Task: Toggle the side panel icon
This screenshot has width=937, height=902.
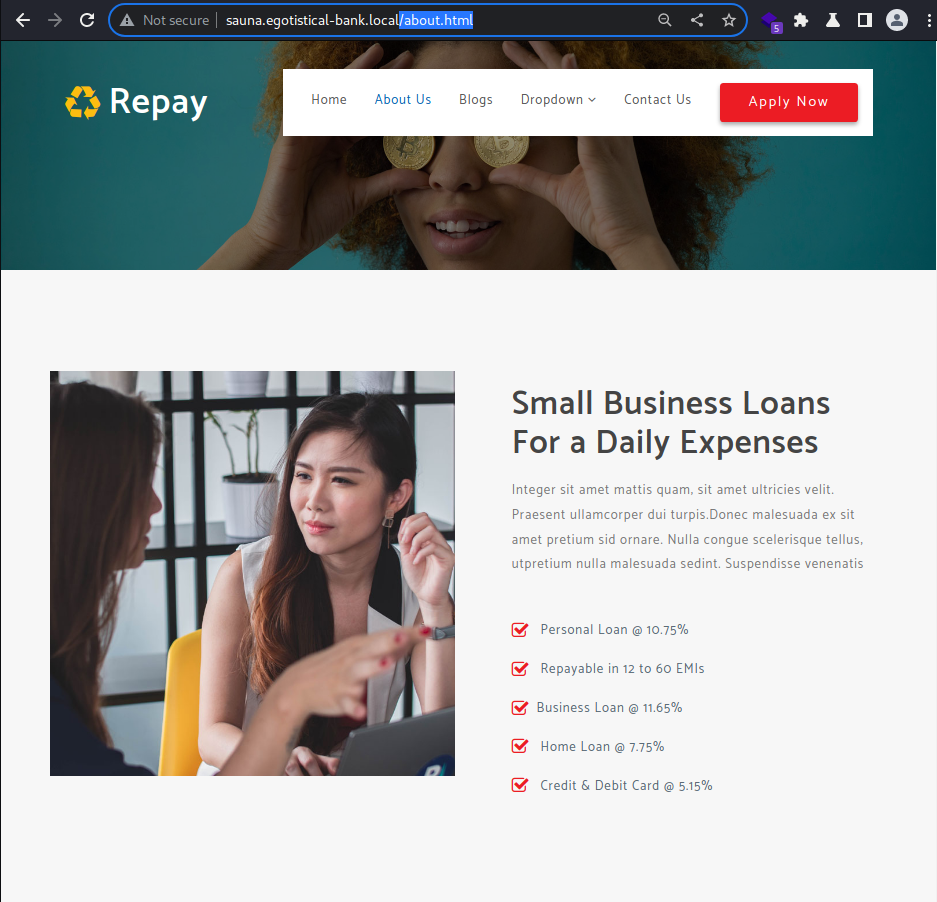Action: click(x=865, y=20)
